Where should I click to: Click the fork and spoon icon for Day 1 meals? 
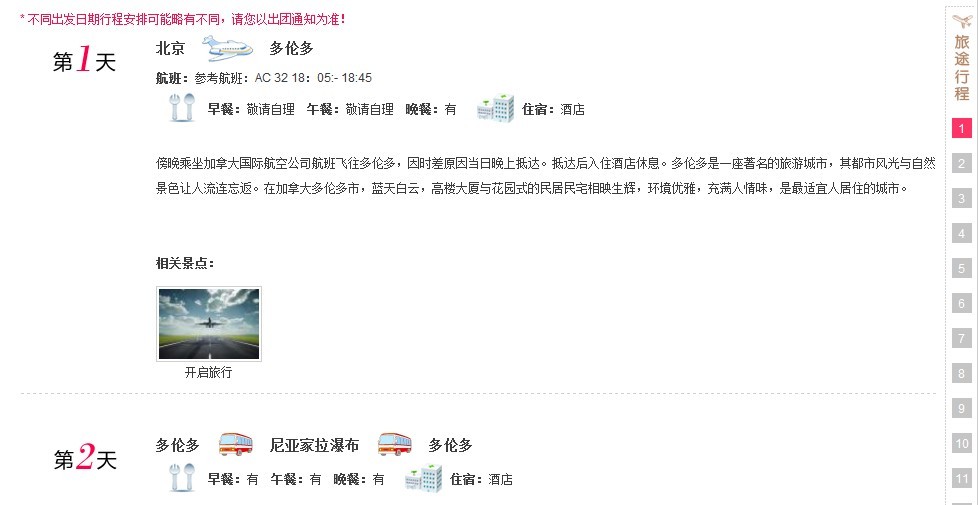(x=182, y=108)
